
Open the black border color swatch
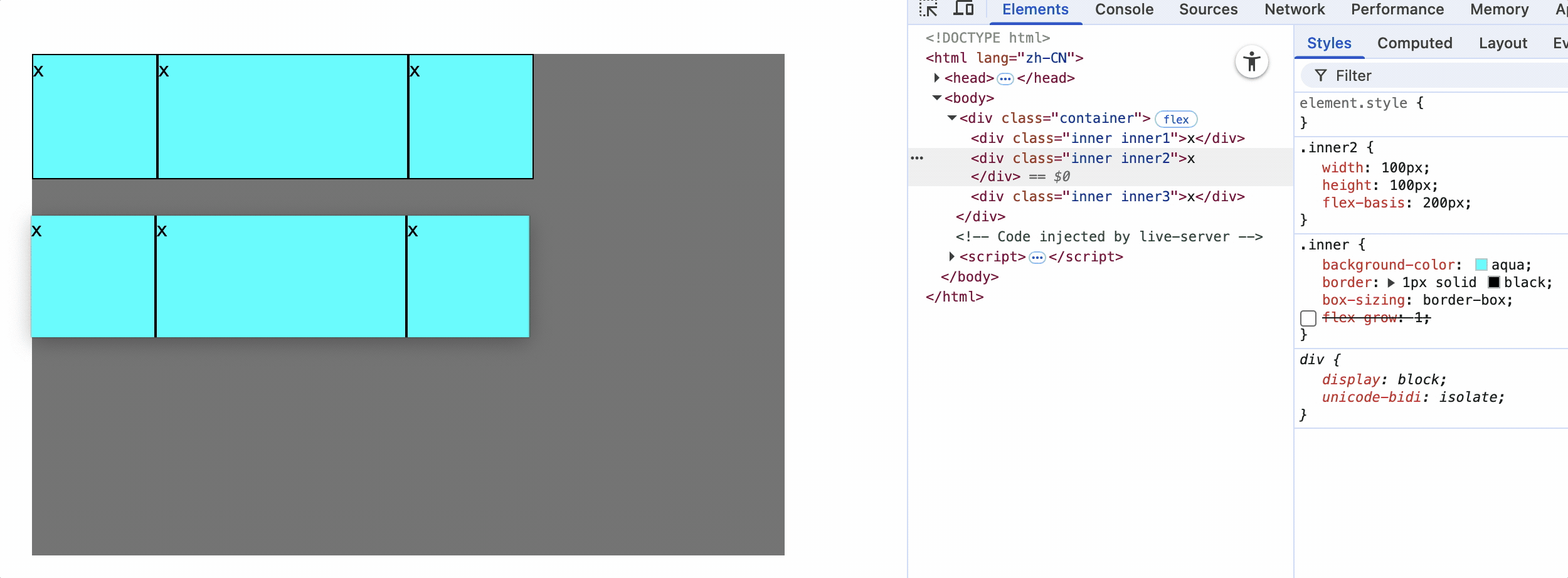(1494, 283)
